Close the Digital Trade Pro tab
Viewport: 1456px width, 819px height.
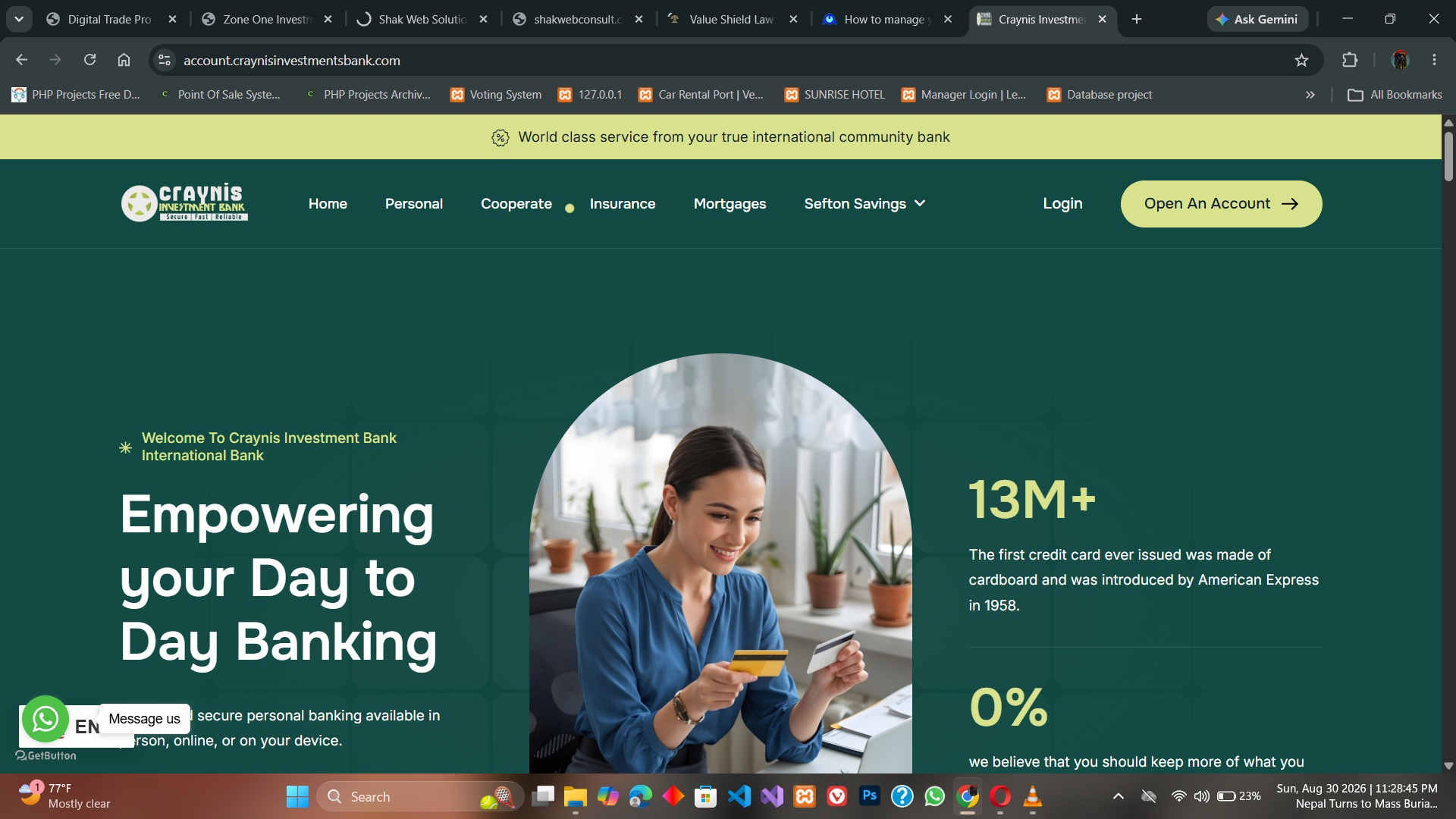pos(173,19)
